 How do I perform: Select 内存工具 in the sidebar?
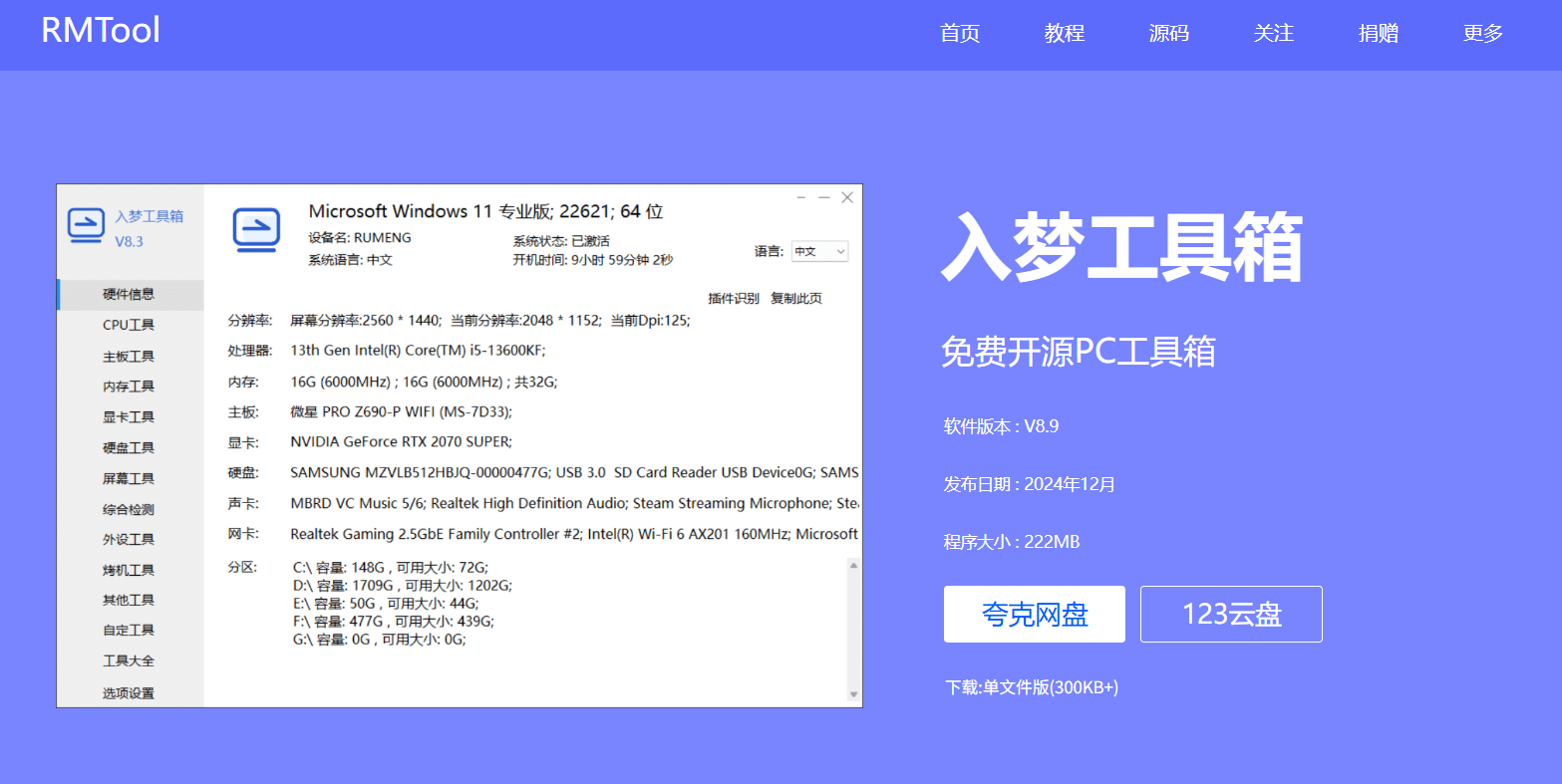(130, 386)
